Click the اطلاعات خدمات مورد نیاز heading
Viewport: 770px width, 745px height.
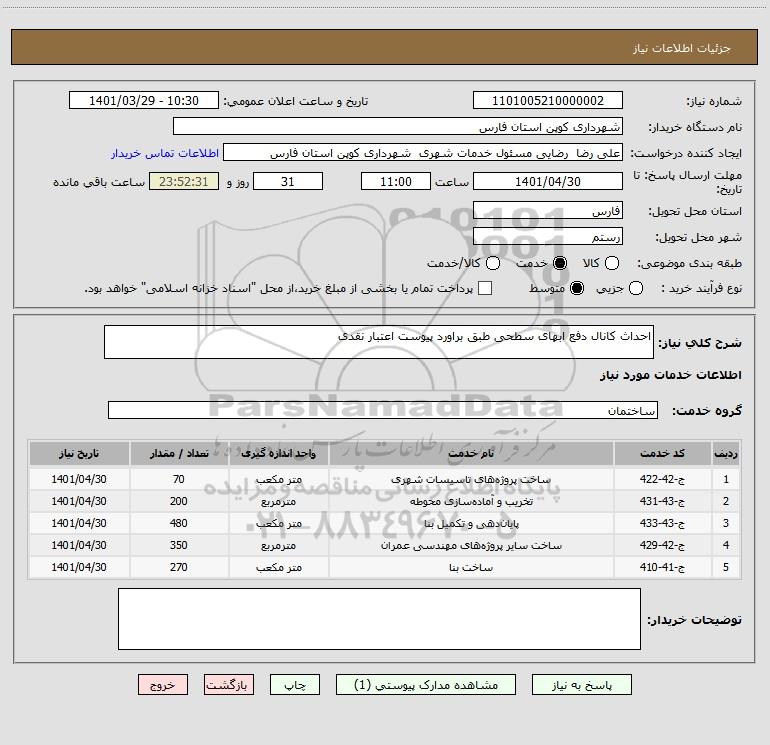670,375
